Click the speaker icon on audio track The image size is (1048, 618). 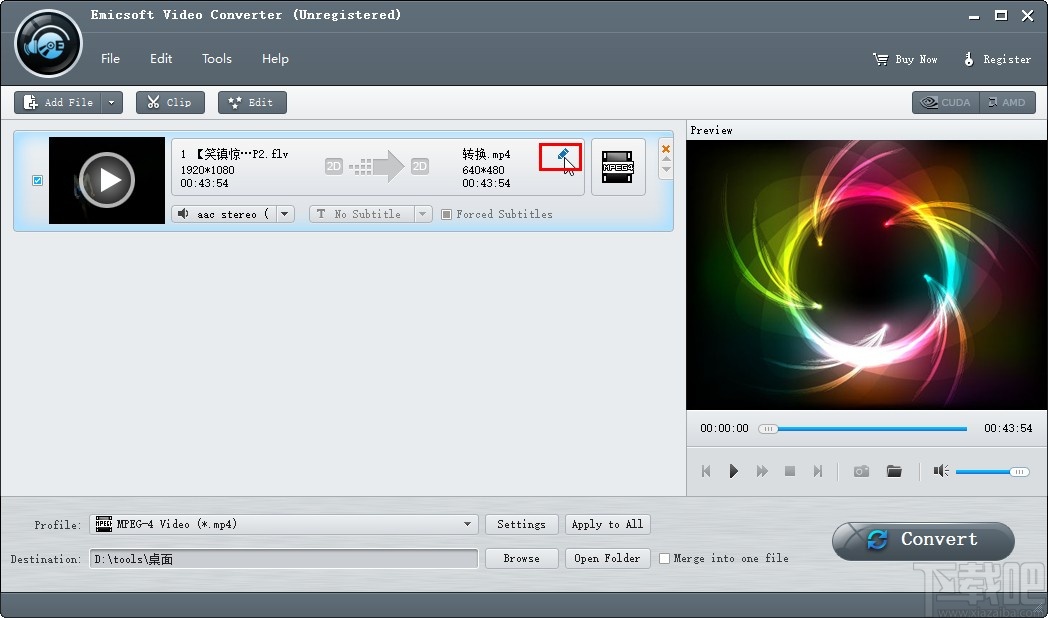click(183, 214)
